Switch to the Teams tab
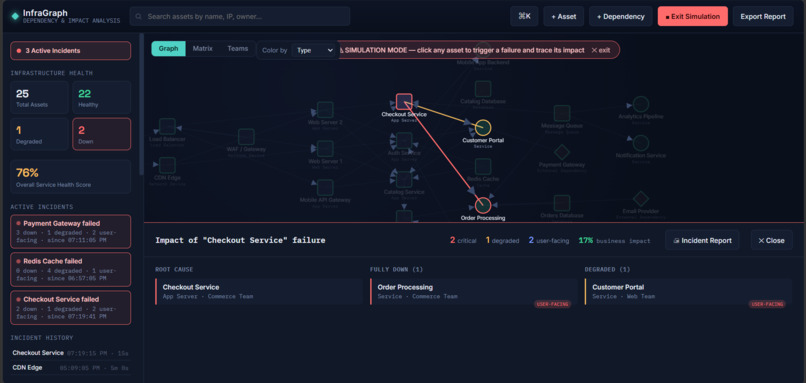The image size is (806, 383). [x=237, y=48]
